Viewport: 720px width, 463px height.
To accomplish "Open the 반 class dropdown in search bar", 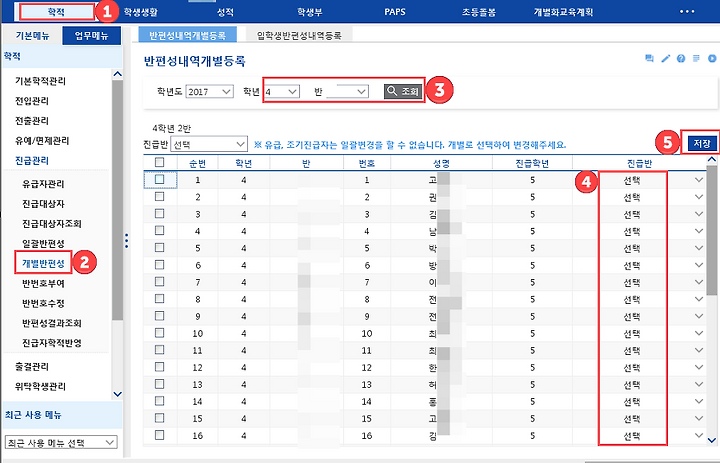I will click(347, 91).
